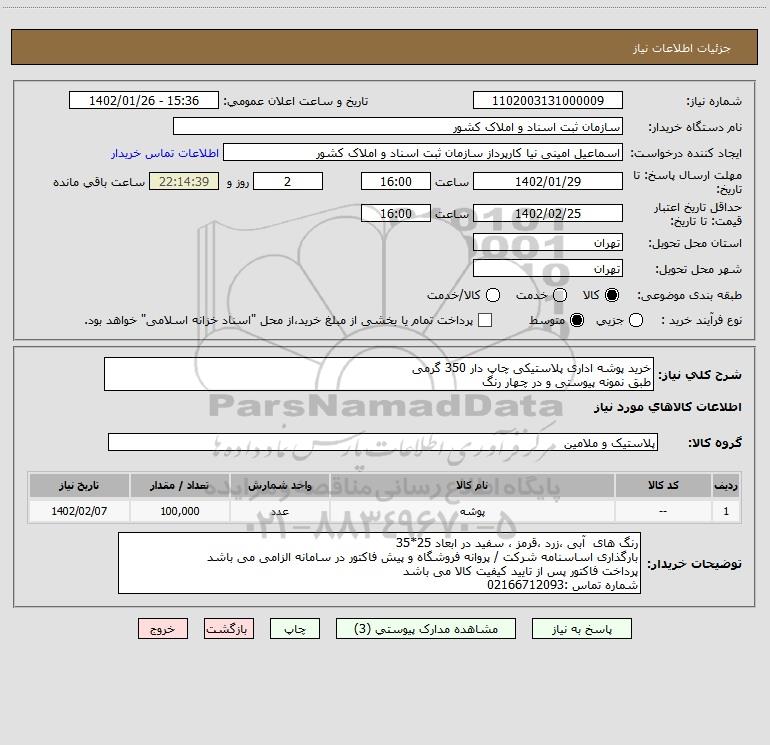Click the تاریخ نیاز column header
This screenshot has height=745, width=770.
[x=79, y=485]
